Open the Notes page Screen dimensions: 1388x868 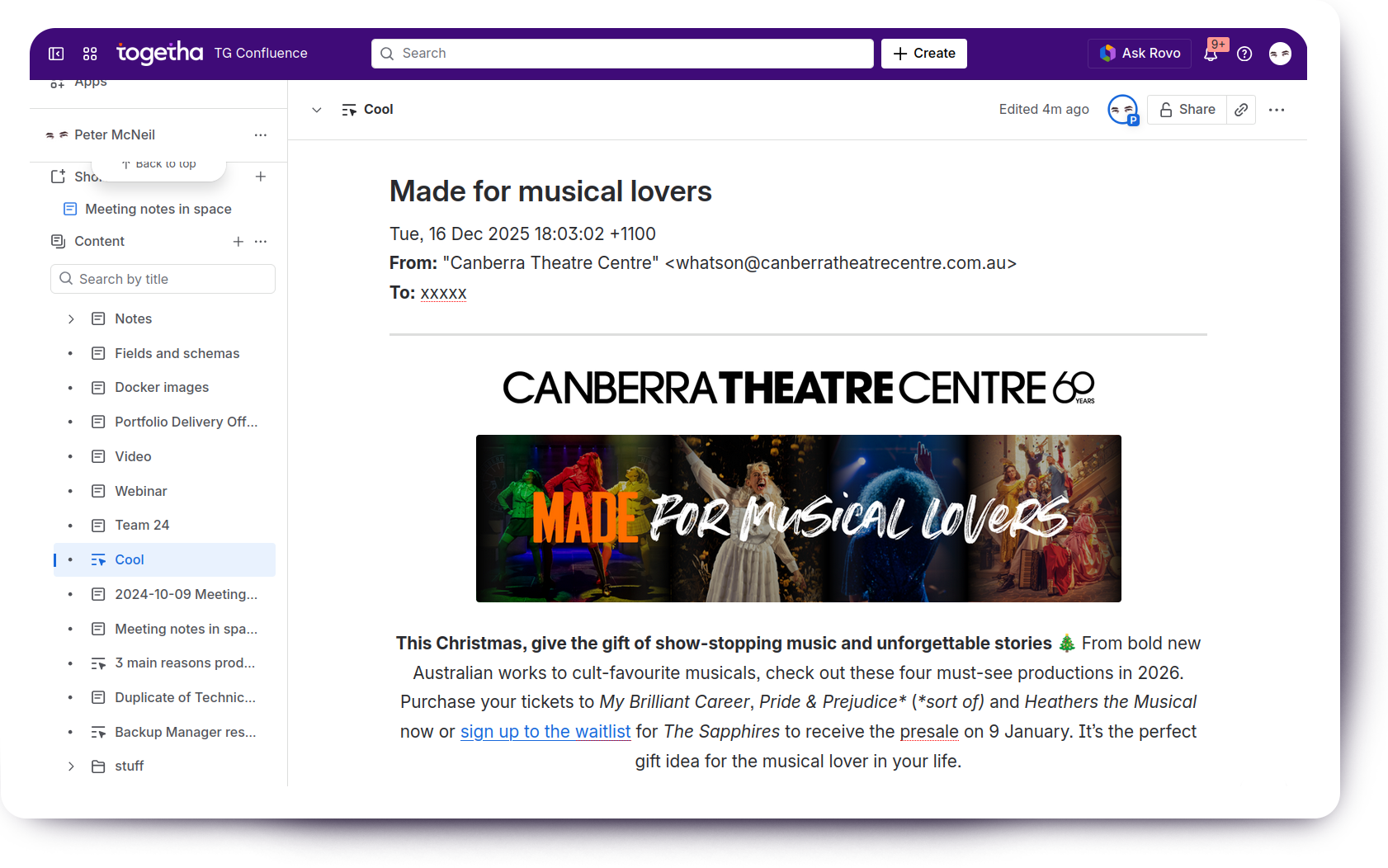(x=133, y=318)
